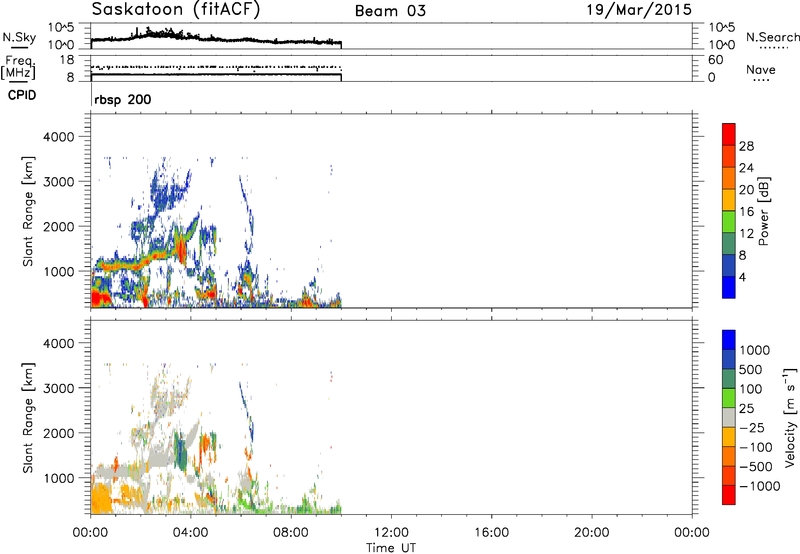The width and height of the screenshot is (800, 554).
Task: Click the 'Saskatoon (fitACF)' title text
Action: pyautogui.click(x=176, y=10)
